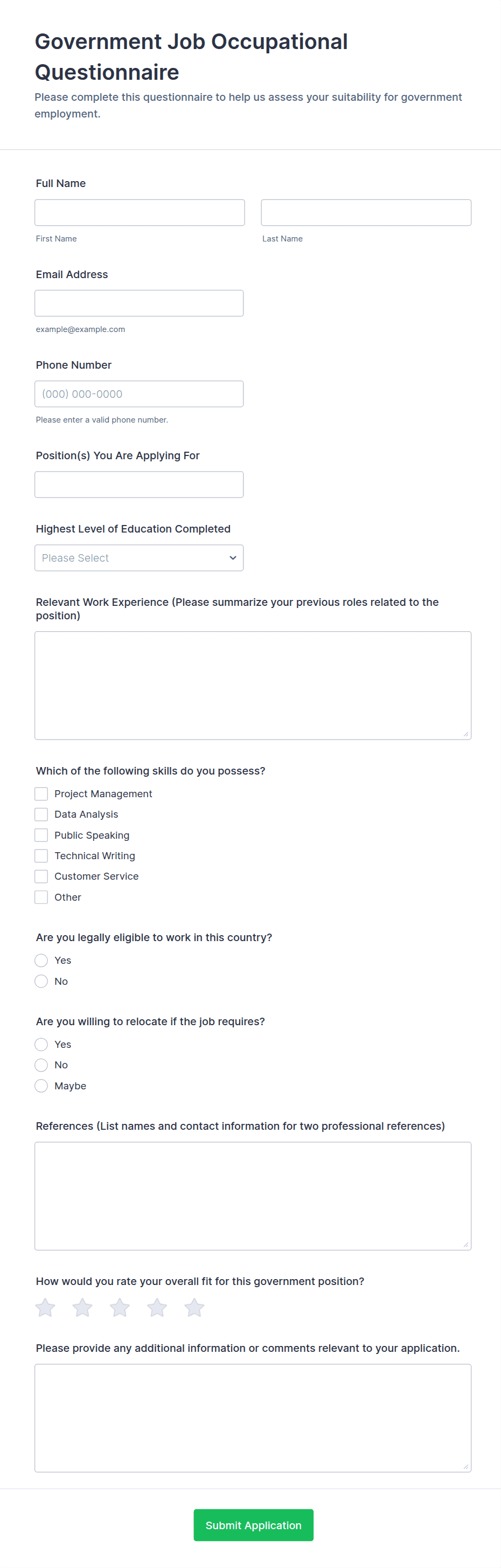Select the third star rating
This screenshot has height=1568, width=501.
120,1308
